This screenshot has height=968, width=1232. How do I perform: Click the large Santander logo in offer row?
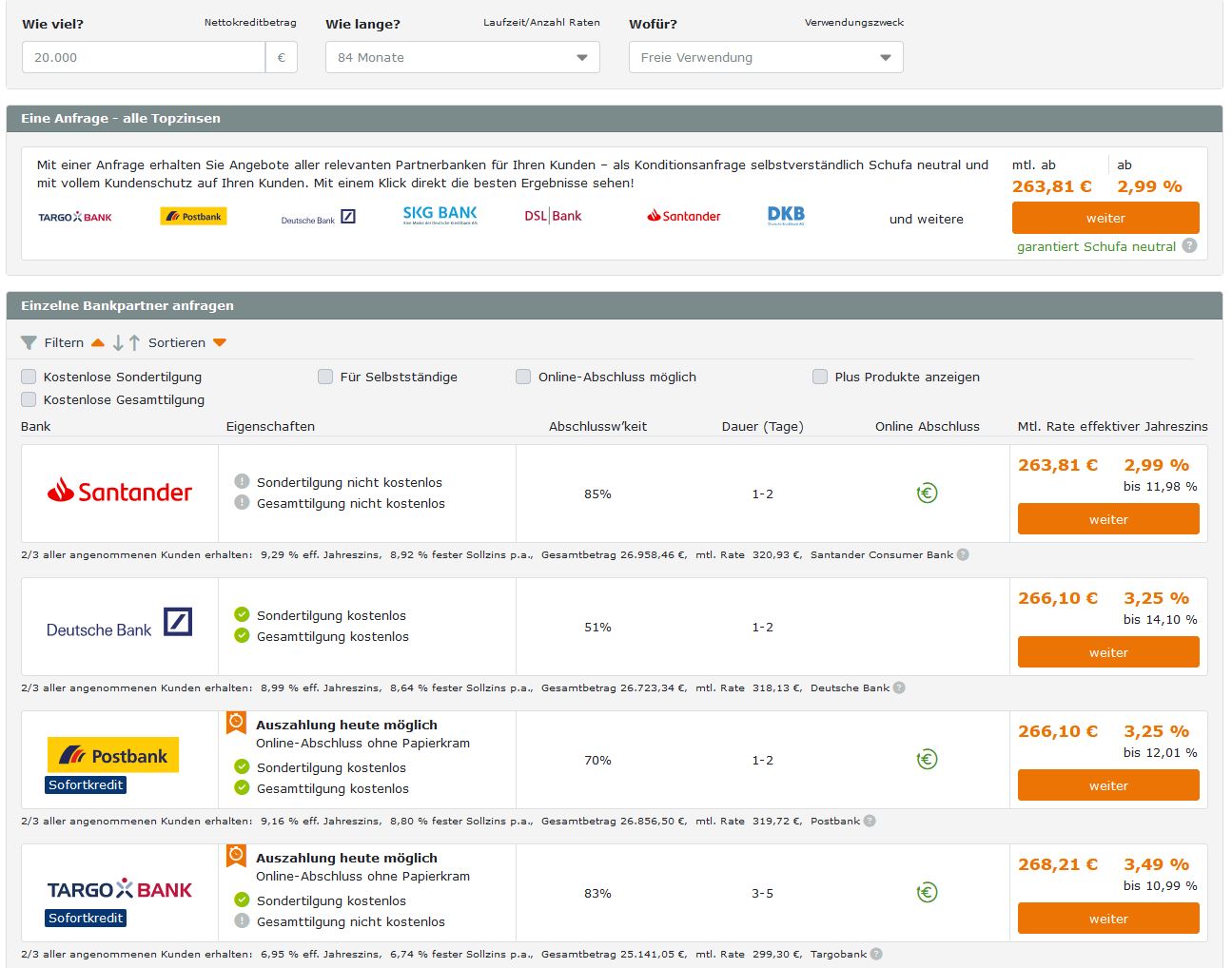coord(120,492)
